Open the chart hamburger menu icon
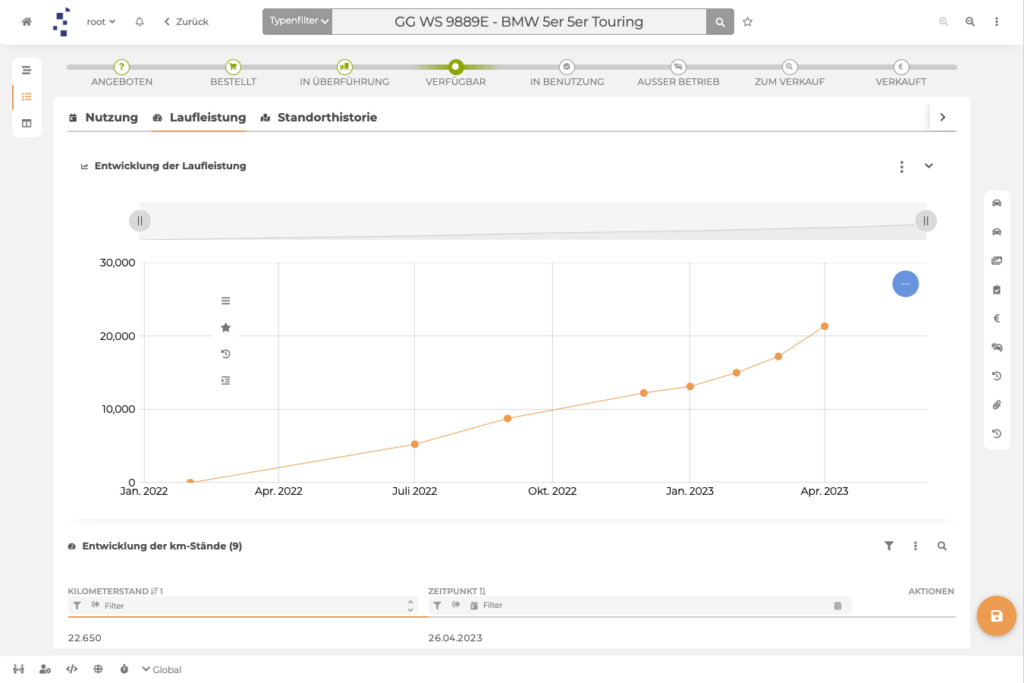Screen dimensions: 1024x683 [225, 301]
